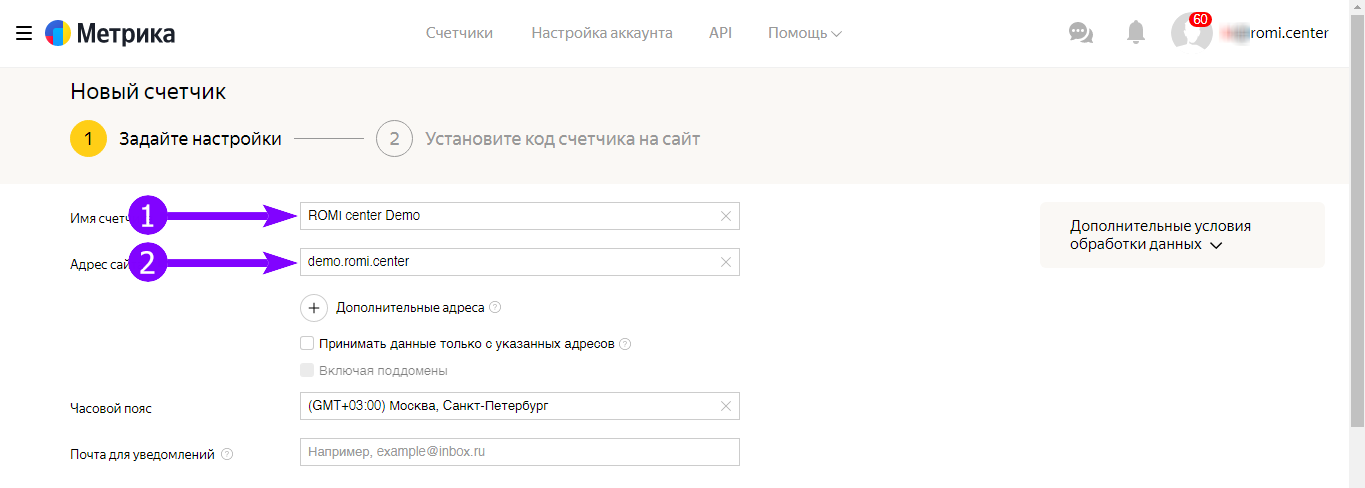The width and height of the screenshot is (1365, 488).
Task: Enable Принимать данные только с указанных адресов
Action: 307,343
